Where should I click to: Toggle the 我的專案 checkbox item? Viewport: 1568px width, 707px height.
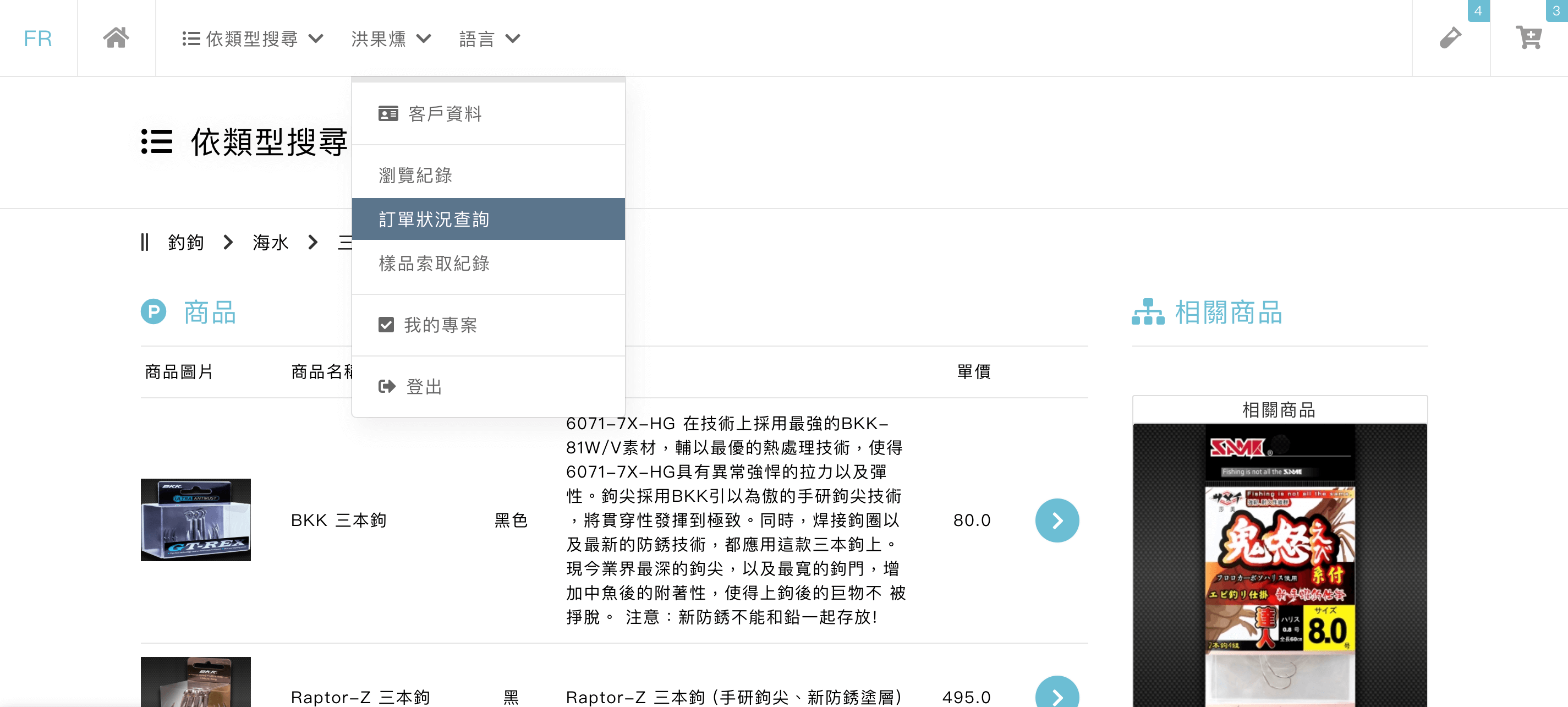coord(386,325)
